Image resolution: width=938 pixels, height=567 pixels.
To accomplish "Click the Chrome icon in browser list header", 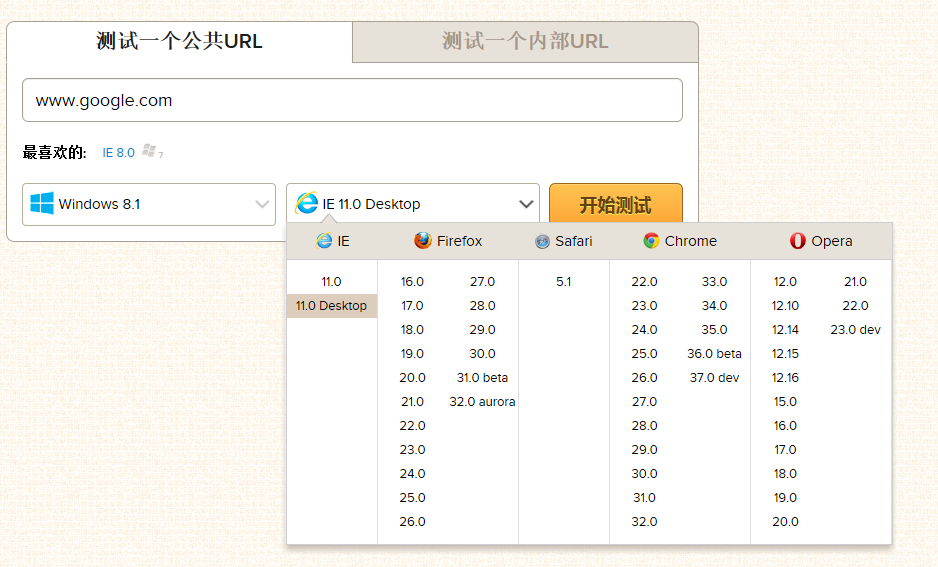I will [x=651, y=240].
